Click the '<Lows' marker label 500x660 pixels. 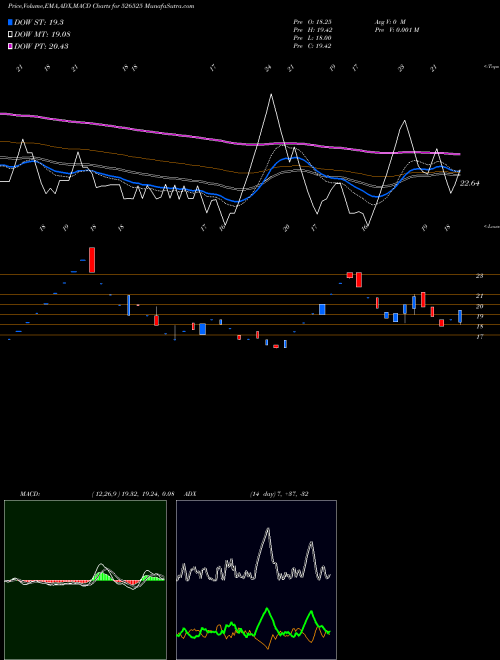(491, 226)
